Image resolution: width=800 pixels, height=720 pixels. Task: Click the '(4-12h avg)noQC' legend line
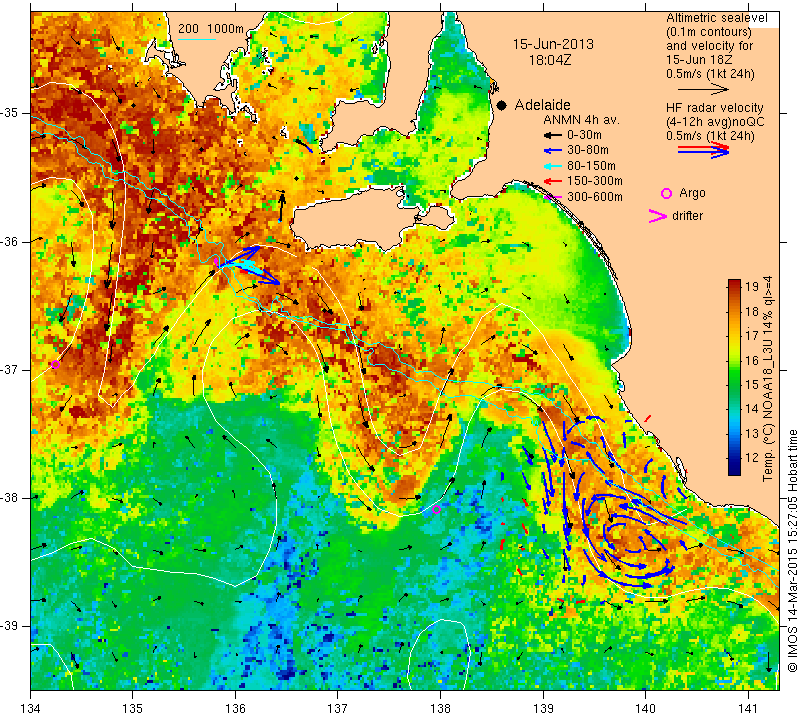pos(715,122)
